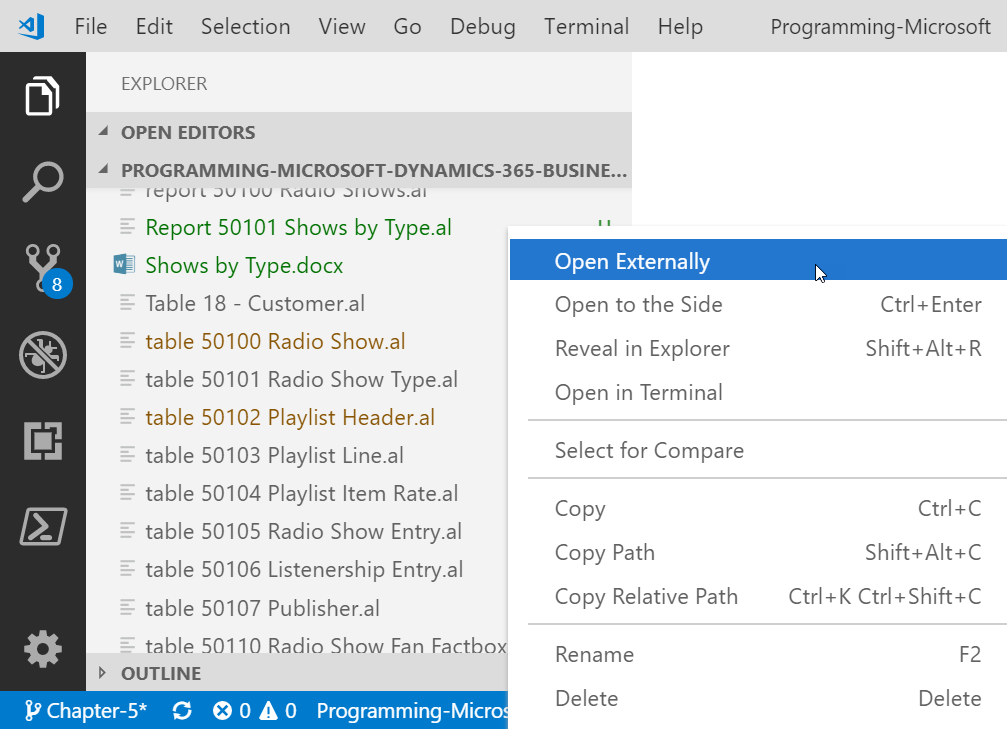Click the synchronize changes icon in status bar
The height and width of the screenshot is (730, 1007).
point(182,711)
